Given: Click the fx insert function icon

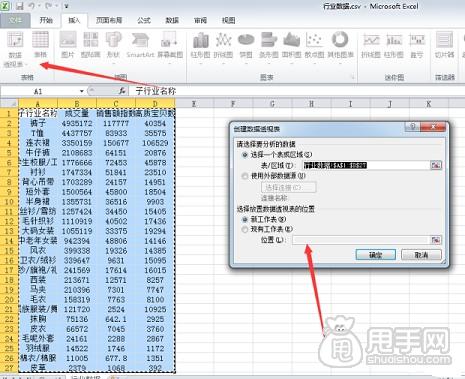Looking at the screenshot, I should pyautogui.click(x=122, y=91).
